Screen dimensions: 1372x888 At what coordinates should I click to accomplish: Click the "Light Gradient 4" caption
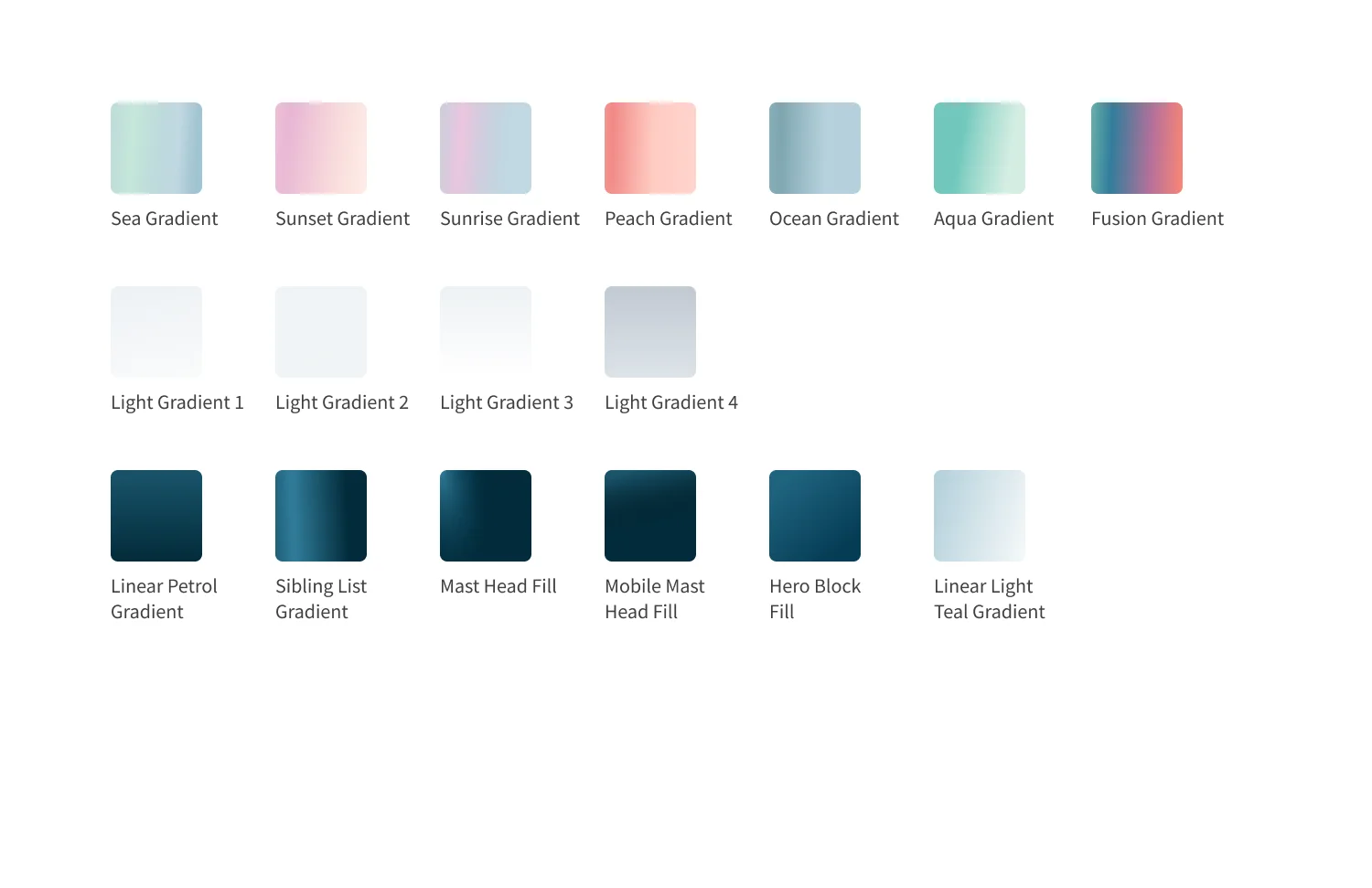pos(671,402)
